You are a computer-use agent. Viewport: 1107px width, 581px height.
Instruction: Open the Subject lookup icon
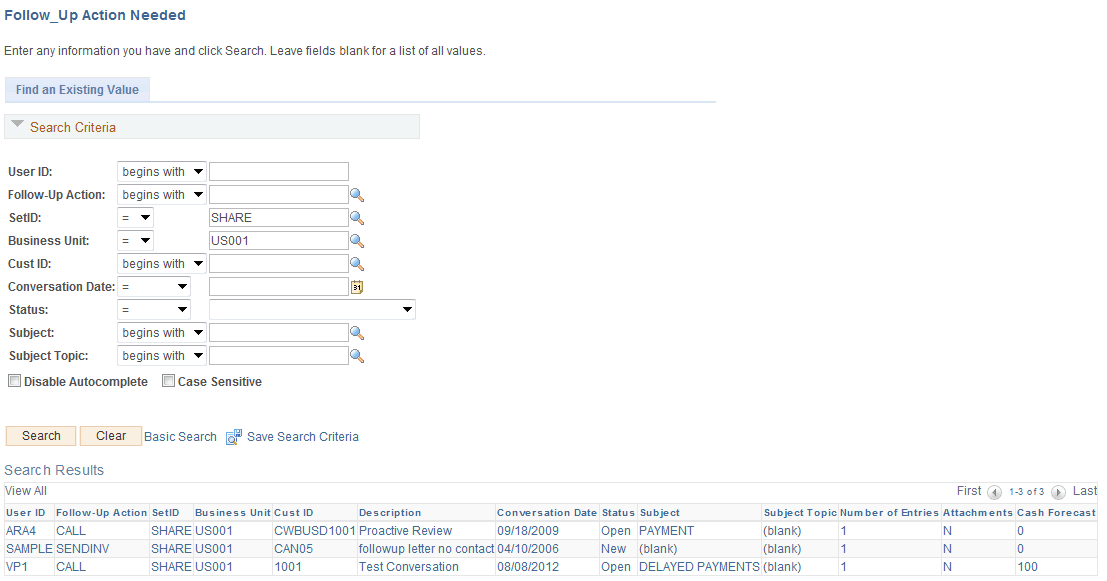[357, 332]
